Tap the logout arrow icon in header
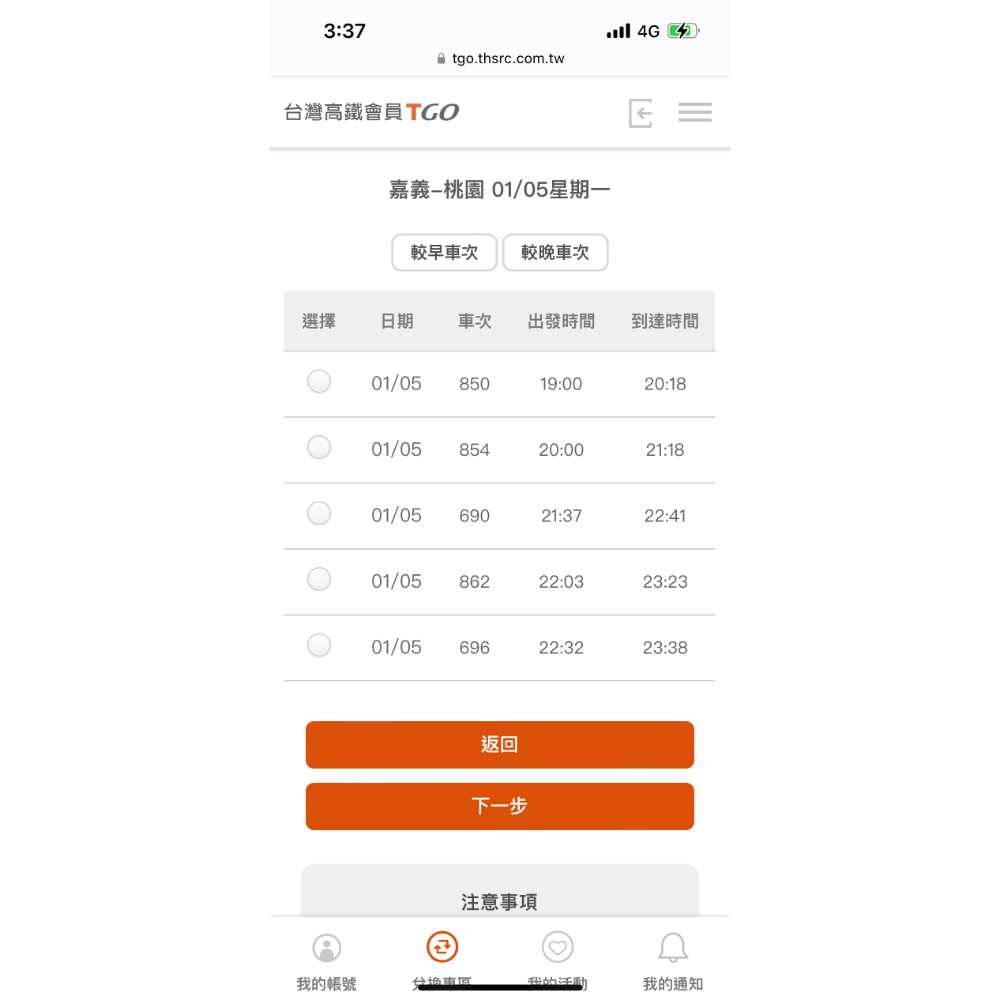The height and width of the screenshot is (1000, 1000). (640, 113)
